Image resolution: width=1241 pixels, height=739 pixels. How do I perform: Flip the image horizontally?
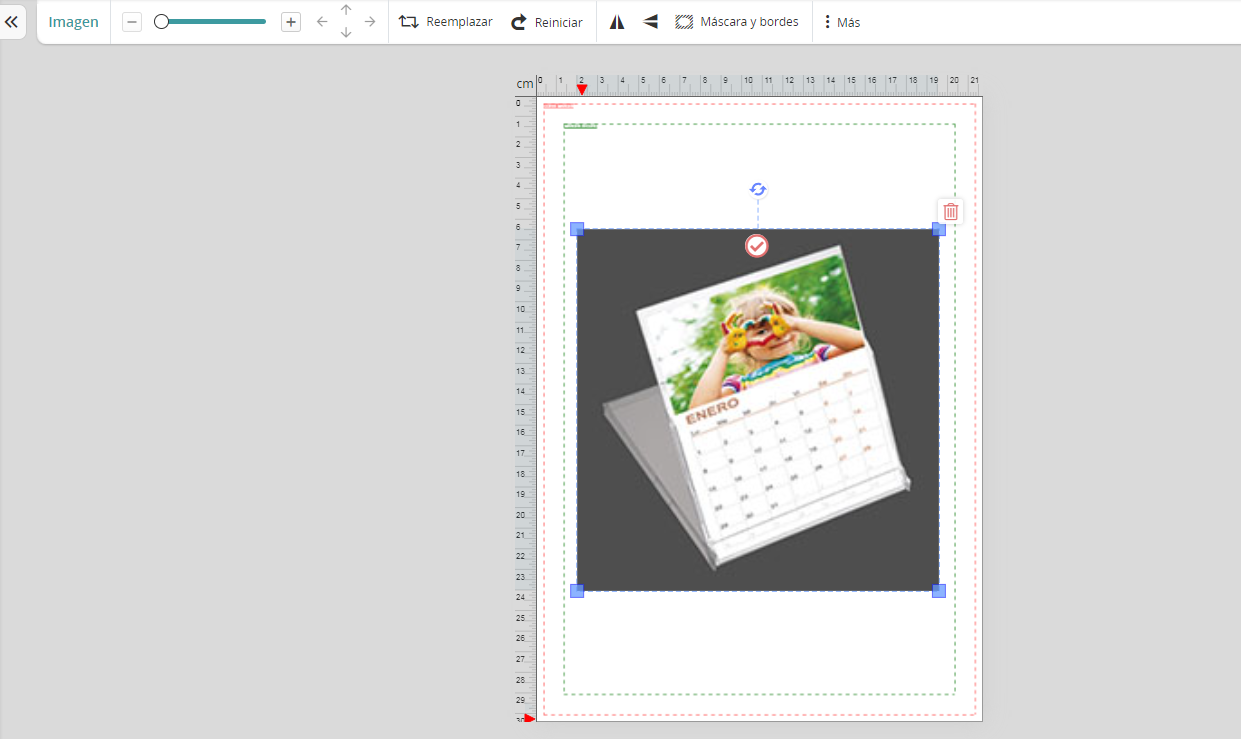click(617, 21)
